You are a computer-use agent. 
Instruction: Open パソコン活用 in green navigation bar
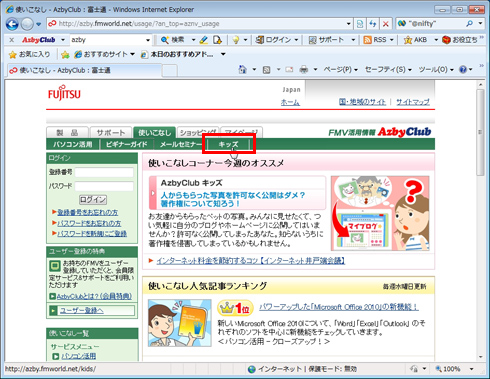pos(73,144)
